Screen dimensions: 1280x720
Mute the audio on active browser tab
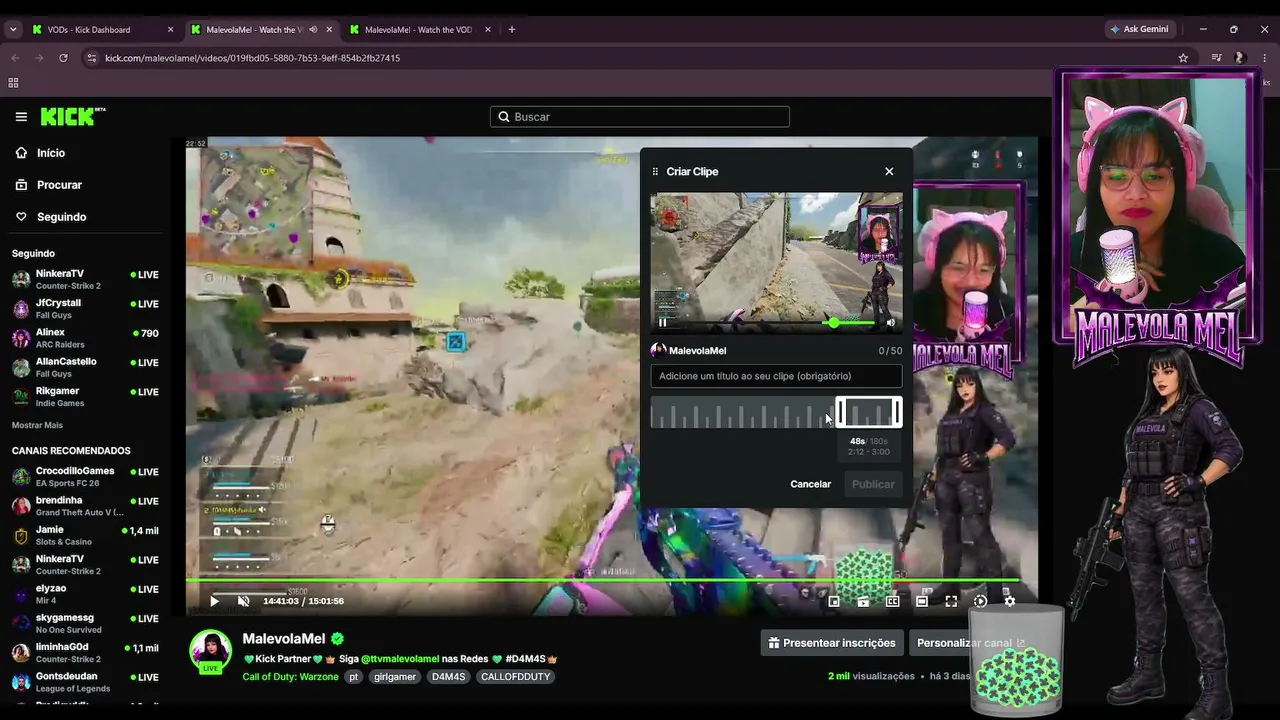pyautogui.click(x=313, y=29)
